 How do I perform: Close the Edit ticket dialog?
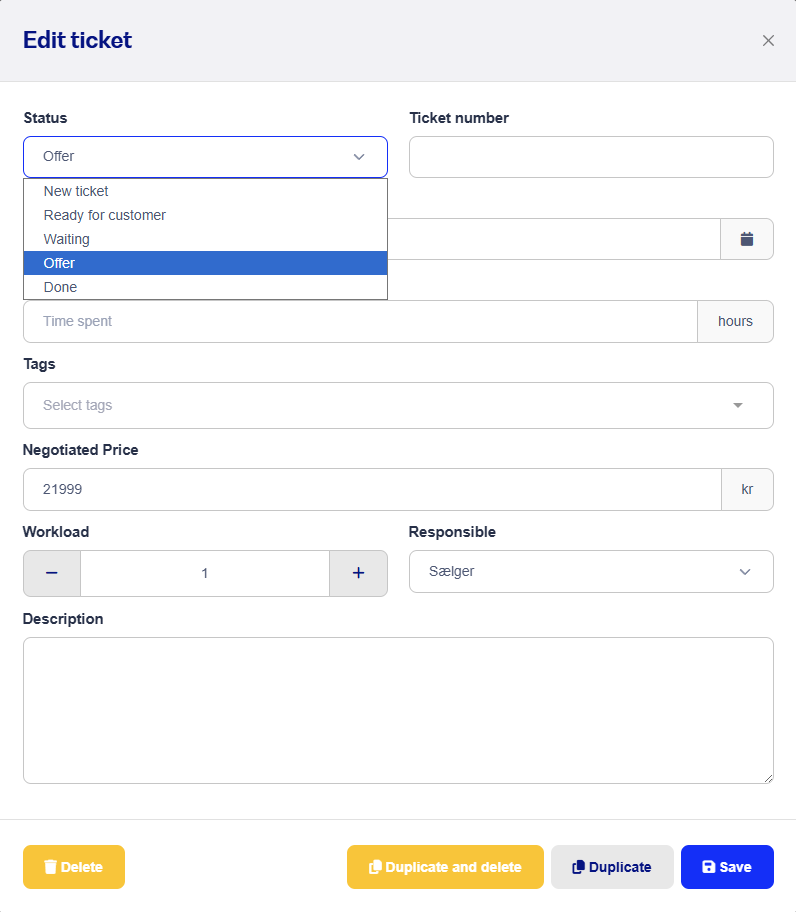pyautogui.click(x=768, y=41)
